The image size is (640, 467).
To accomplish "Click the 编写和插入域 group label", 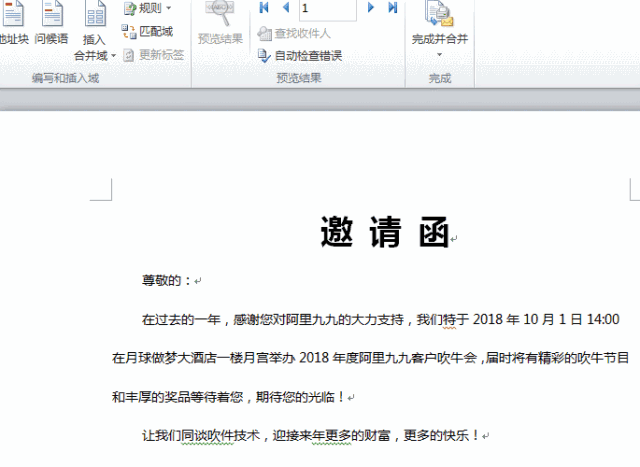I will (x=65, y=78).
